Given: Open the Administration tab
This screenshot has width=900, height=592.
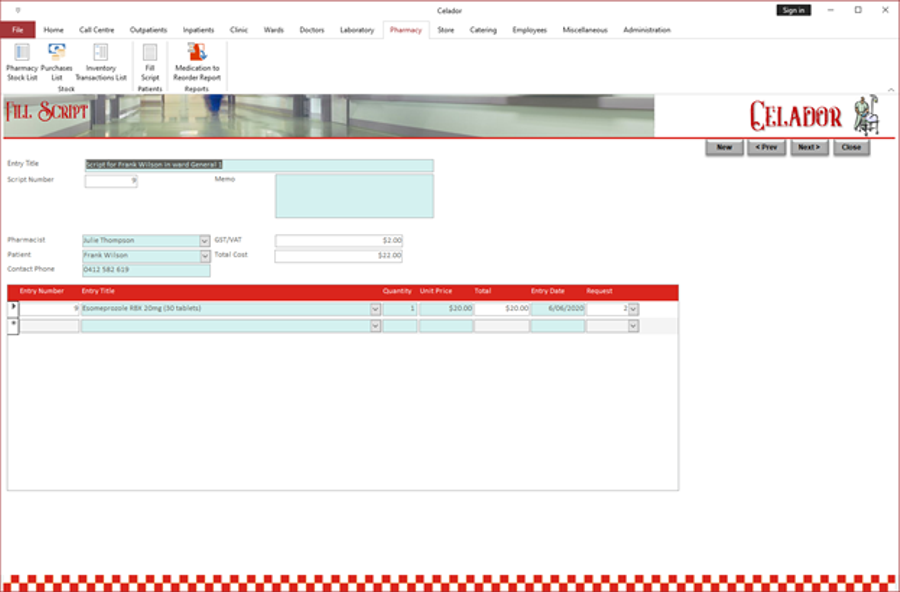Looking at the screenshot, I should [x=647, y=30].
